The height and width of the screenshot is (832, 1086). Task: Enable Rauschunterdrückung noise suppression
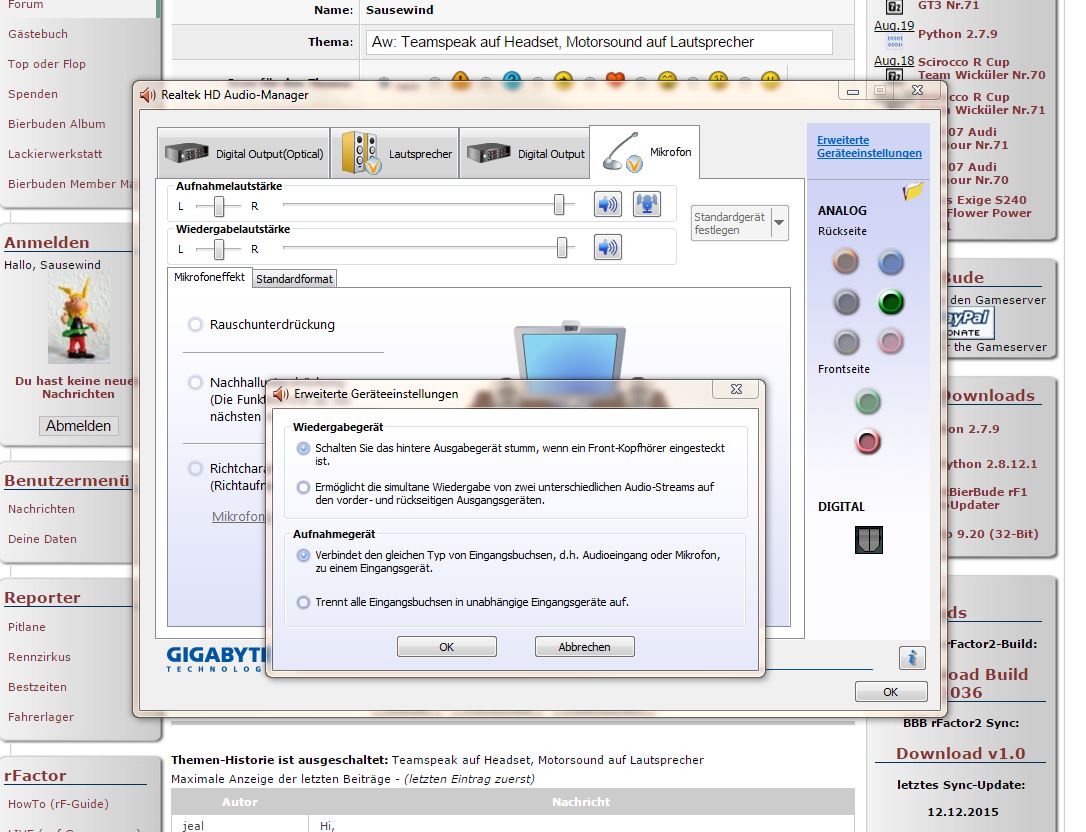[x=195, y=324]
